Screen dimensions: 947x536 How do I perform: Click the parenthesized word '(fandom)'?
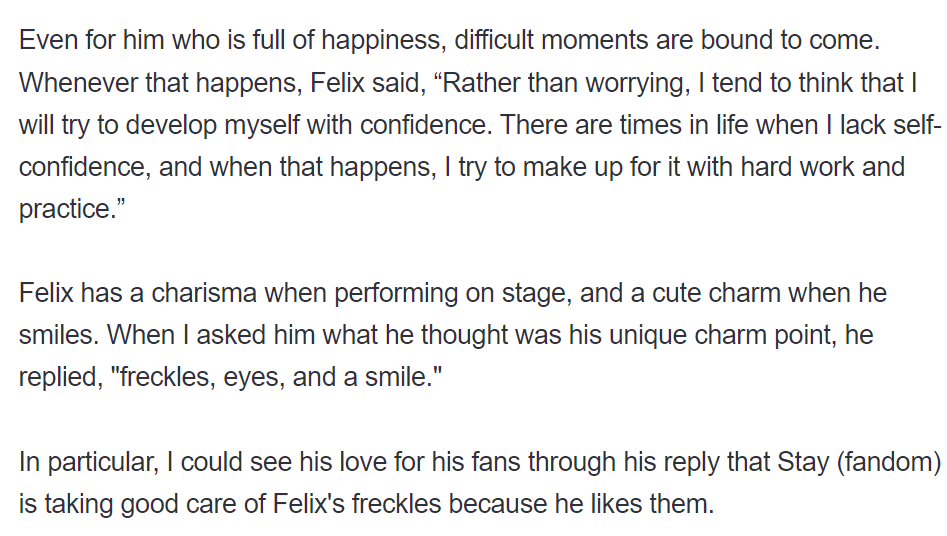point(889,463)
